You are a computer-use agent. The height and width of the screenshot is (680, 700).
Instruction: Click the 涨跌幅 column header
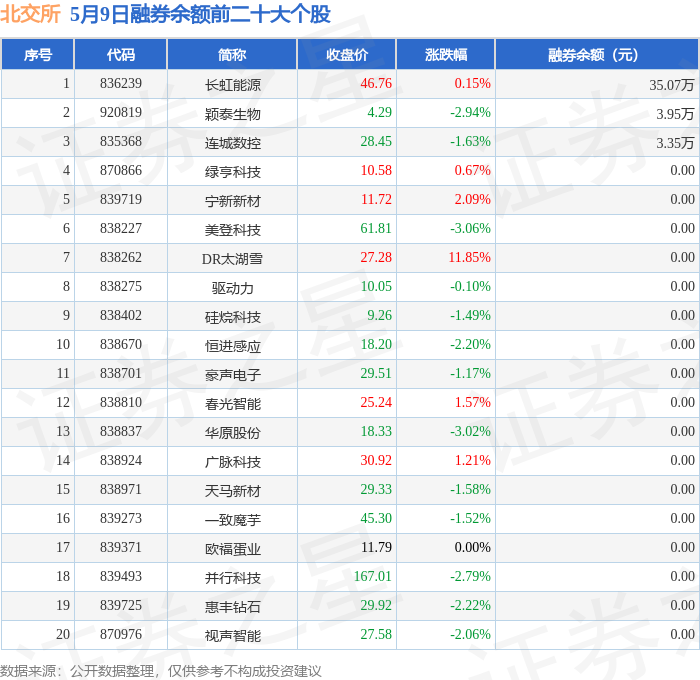(446, 54)
